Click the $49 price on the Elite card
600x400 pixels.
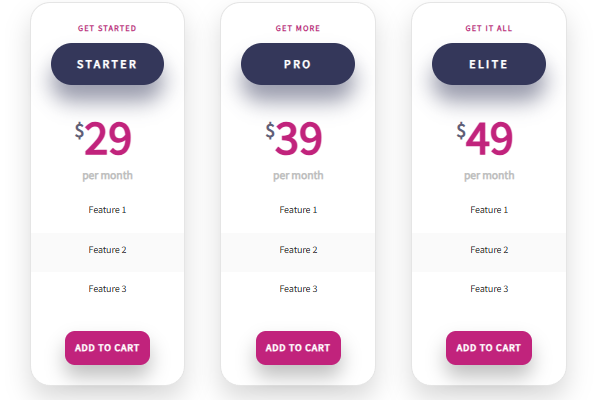(485, 140)
